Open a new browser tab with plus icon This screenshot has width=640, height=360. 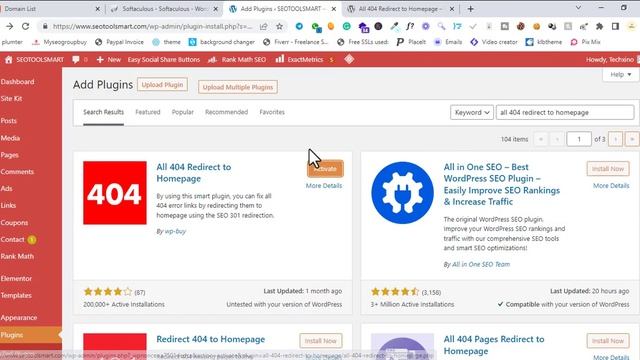[471, 9]
